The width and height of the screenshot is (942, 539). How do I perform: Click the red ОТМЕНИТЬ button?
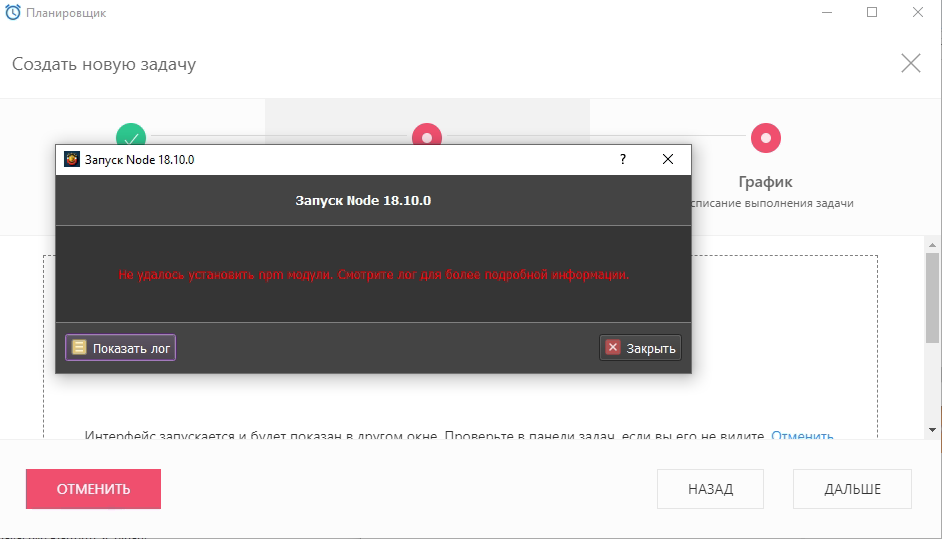tap(93, 489)
